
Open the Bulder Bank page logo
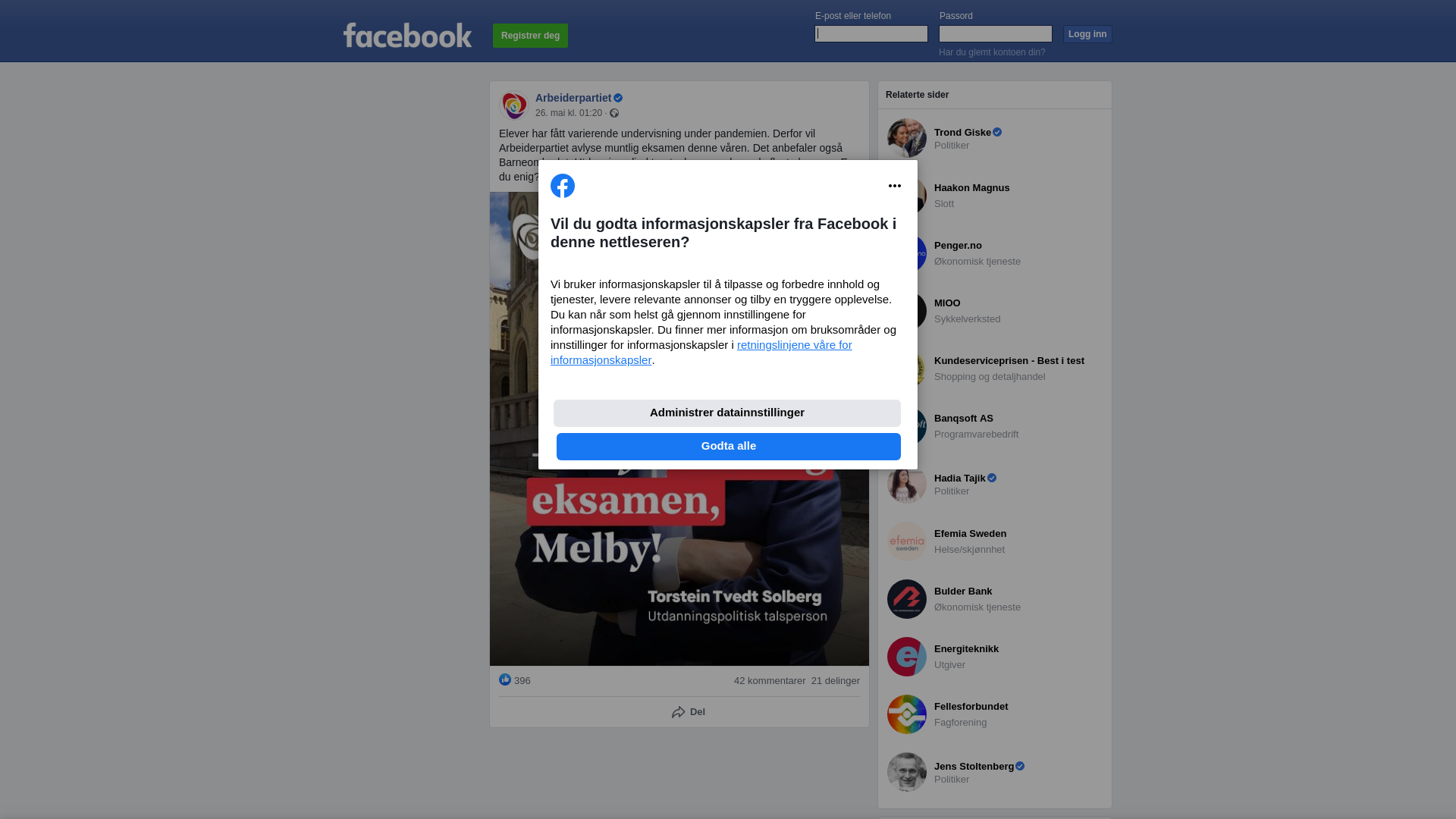click(907, 599)
